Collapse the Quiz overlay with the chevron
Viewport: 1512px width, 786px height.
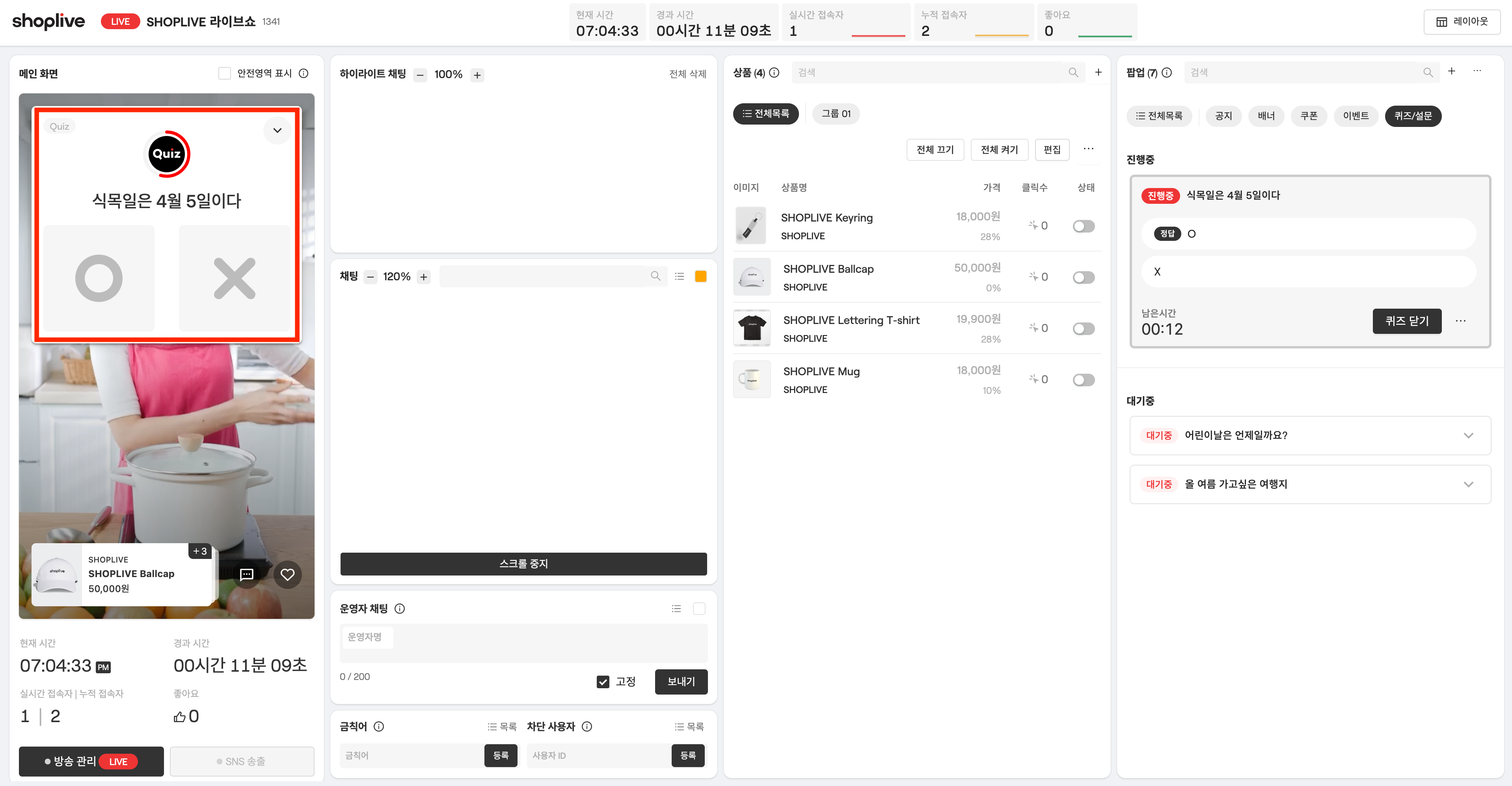(277, 130)
